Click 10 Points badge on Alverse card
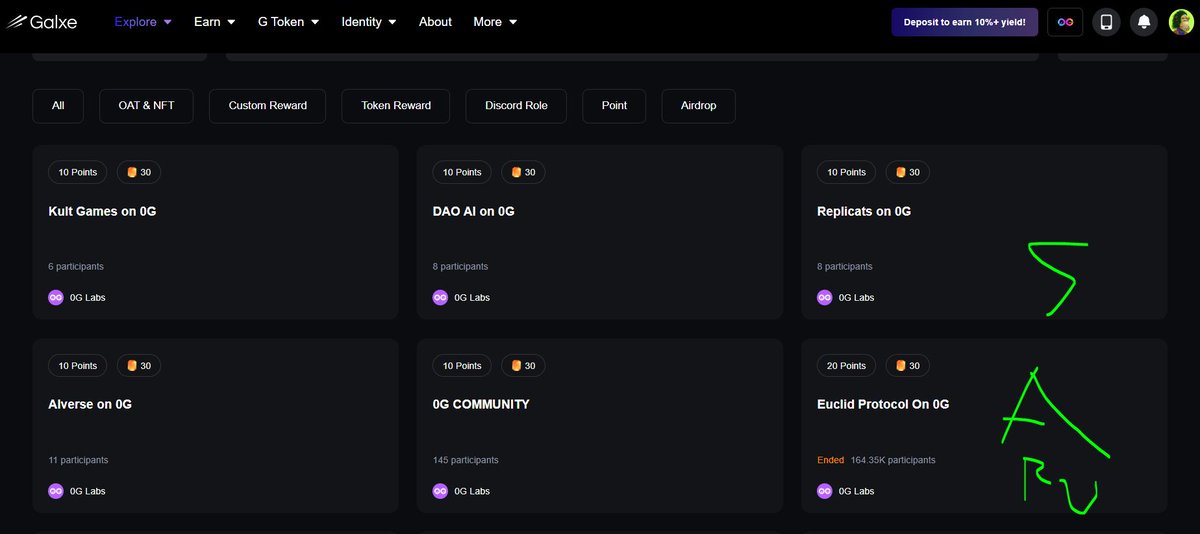Viewport: 1200px width, 534px height. 78,366
